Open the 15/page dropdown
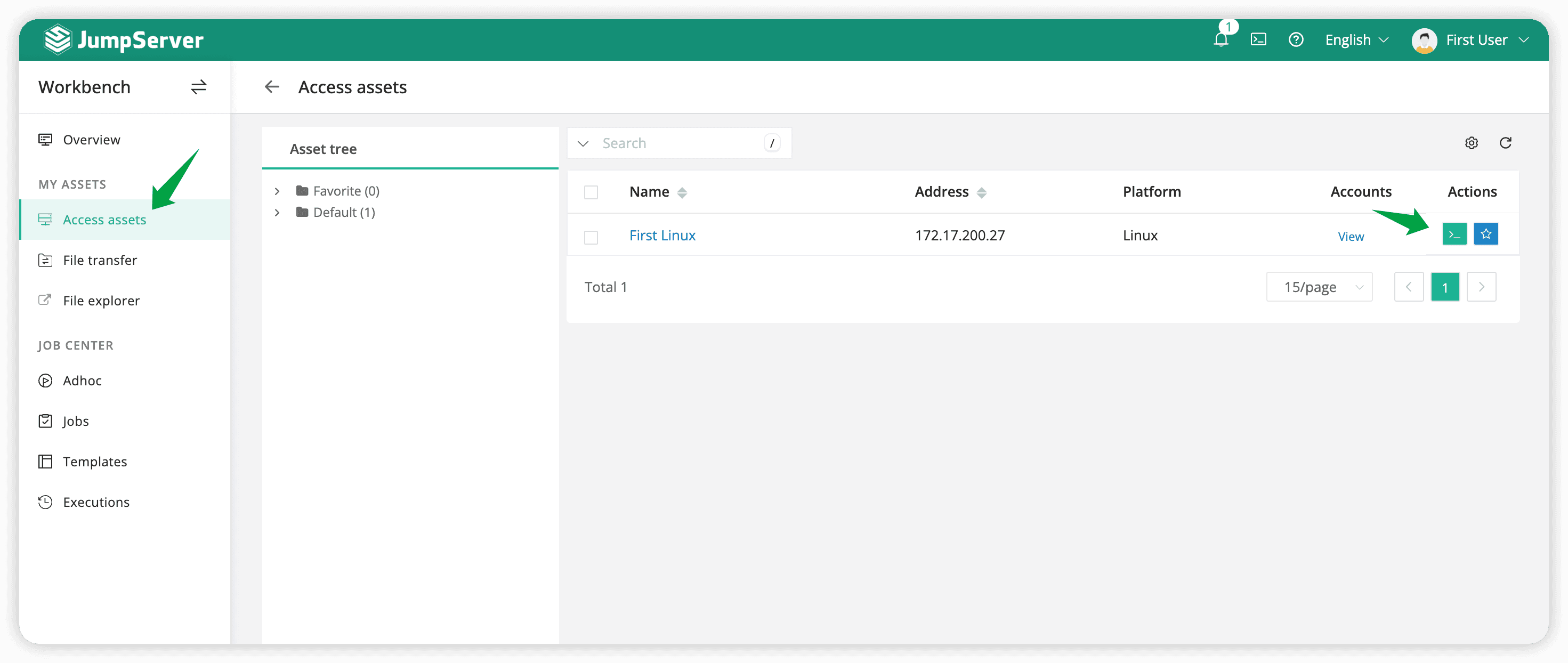Image resolution: width=1568 pixels, height=663 pixels. 1319,287
